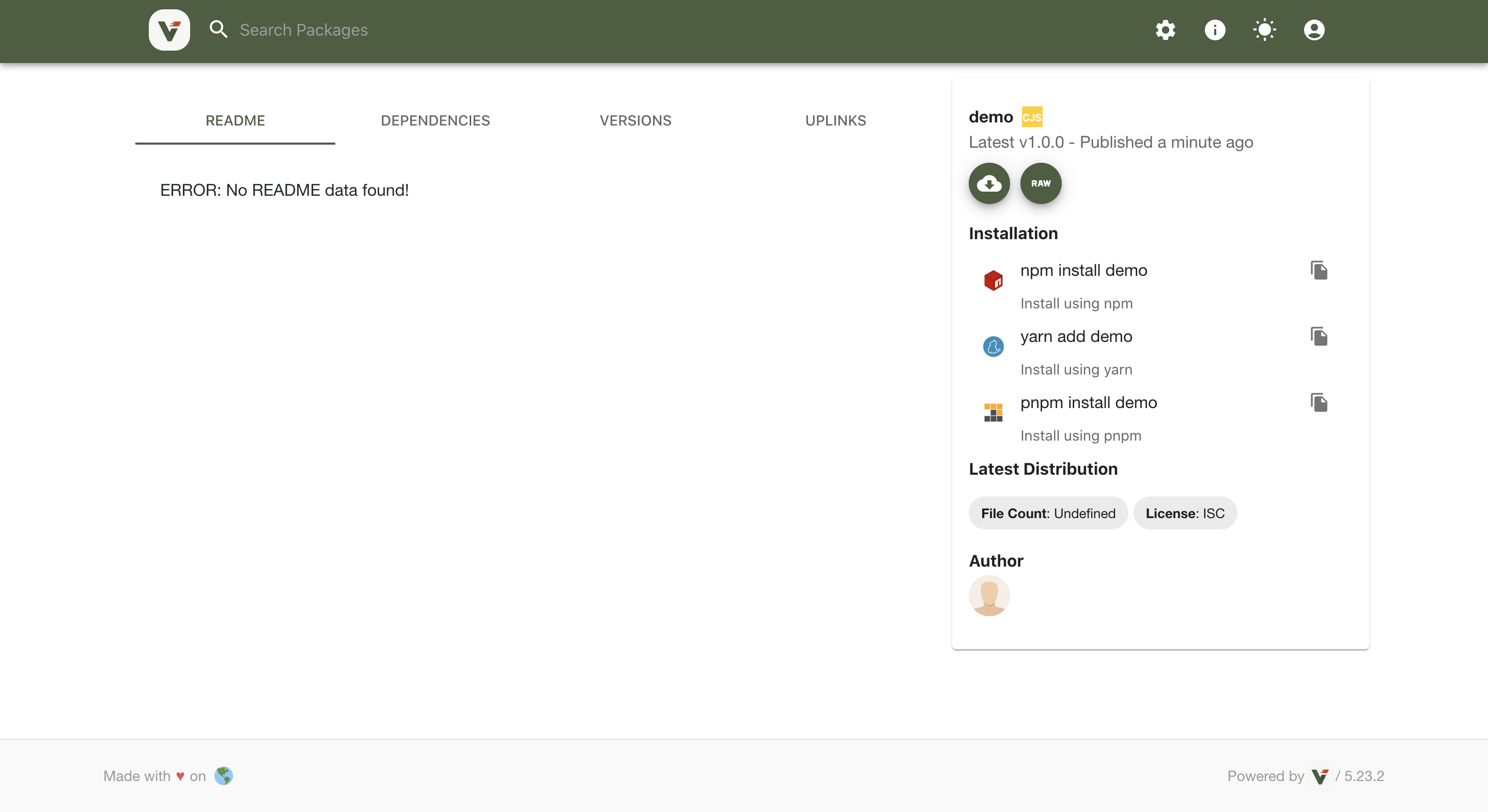Copy the pnpm install demo command
1488x812 pixels.
(x=1319, y=402)
